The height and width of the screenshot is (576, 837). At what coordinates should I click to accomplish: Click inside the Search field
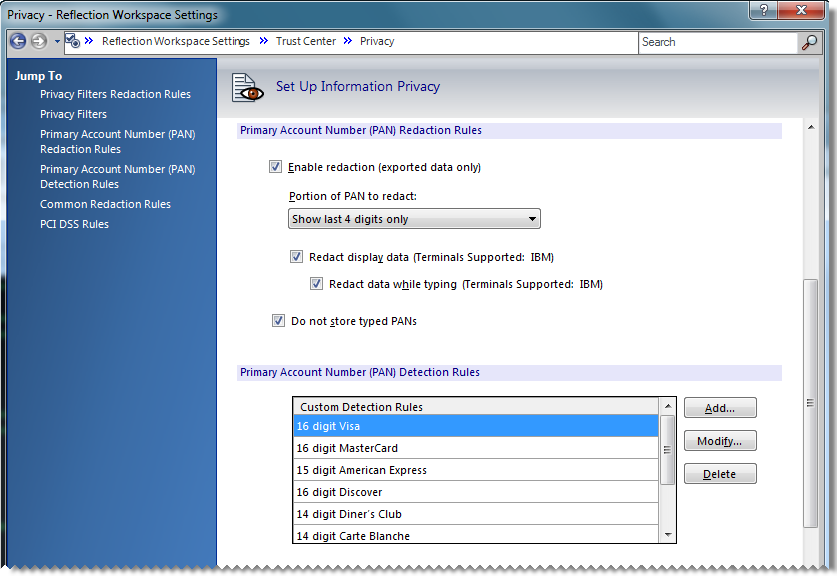click(717, 42)
